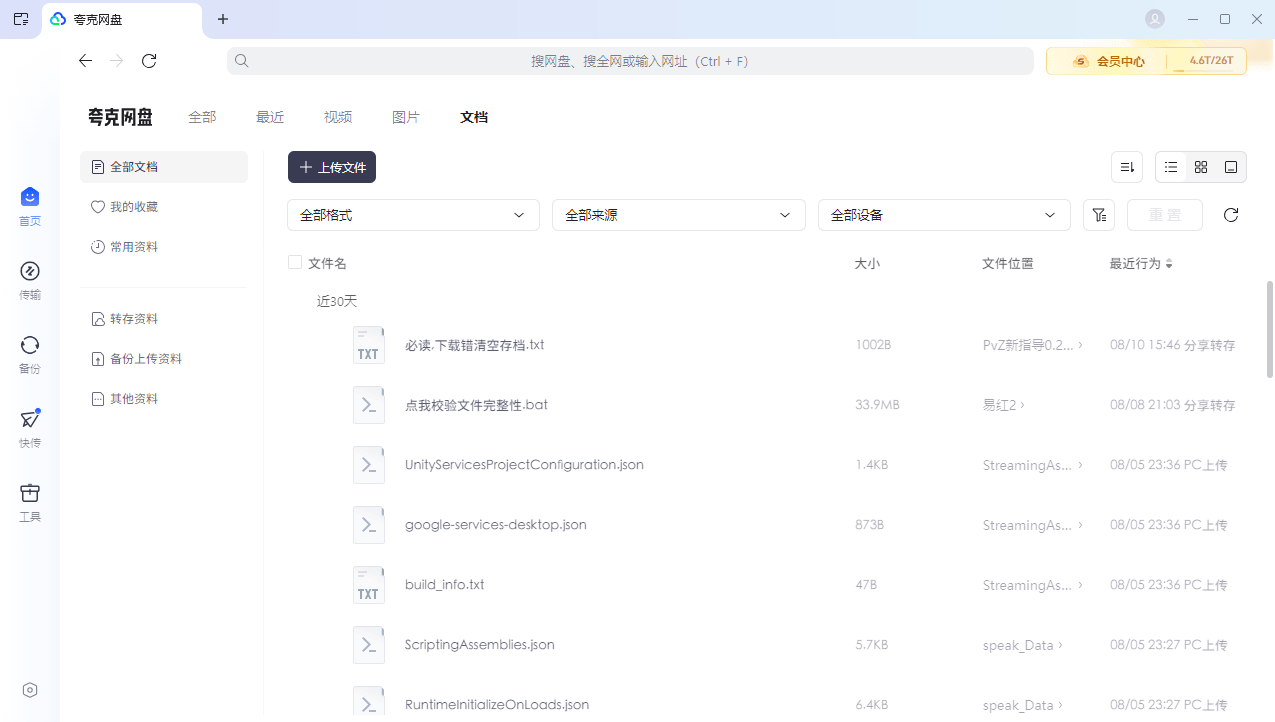Open the sort order icon
Viewport: 1275px width, 722px height.
[1127, 167]
